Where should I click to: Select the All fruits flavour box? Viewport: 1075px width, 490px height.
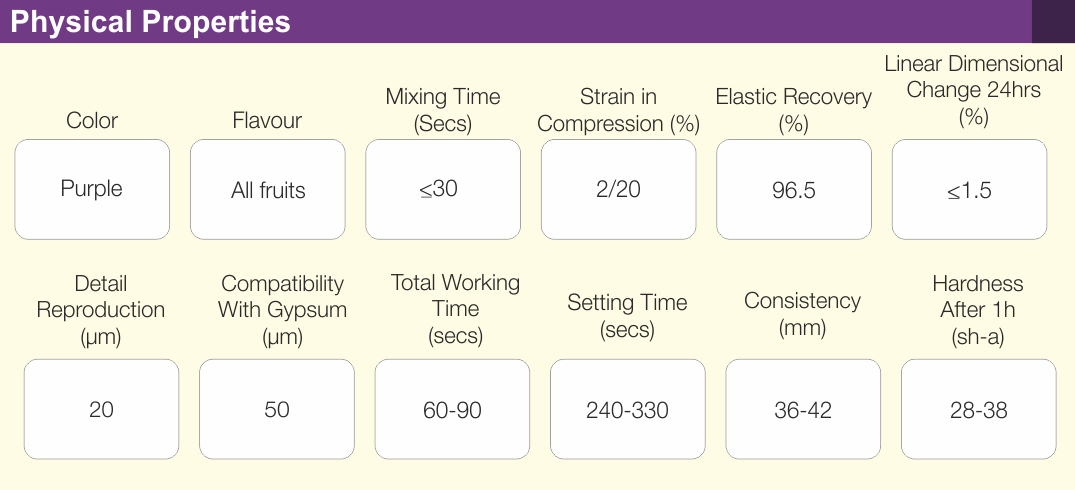(268, 189)
